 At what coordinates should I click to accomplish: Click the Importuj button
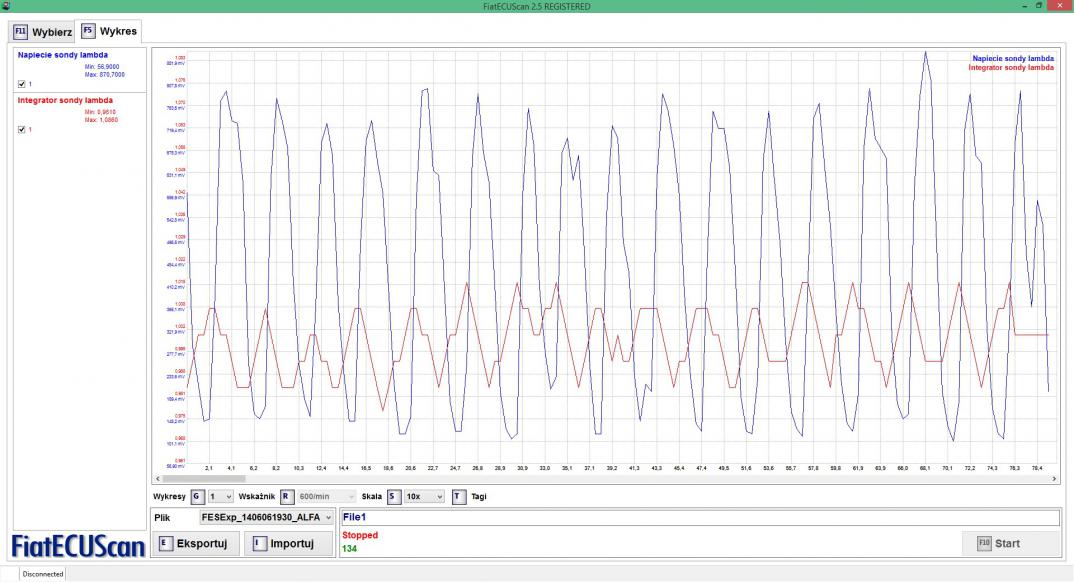click(x=287, y=544)
